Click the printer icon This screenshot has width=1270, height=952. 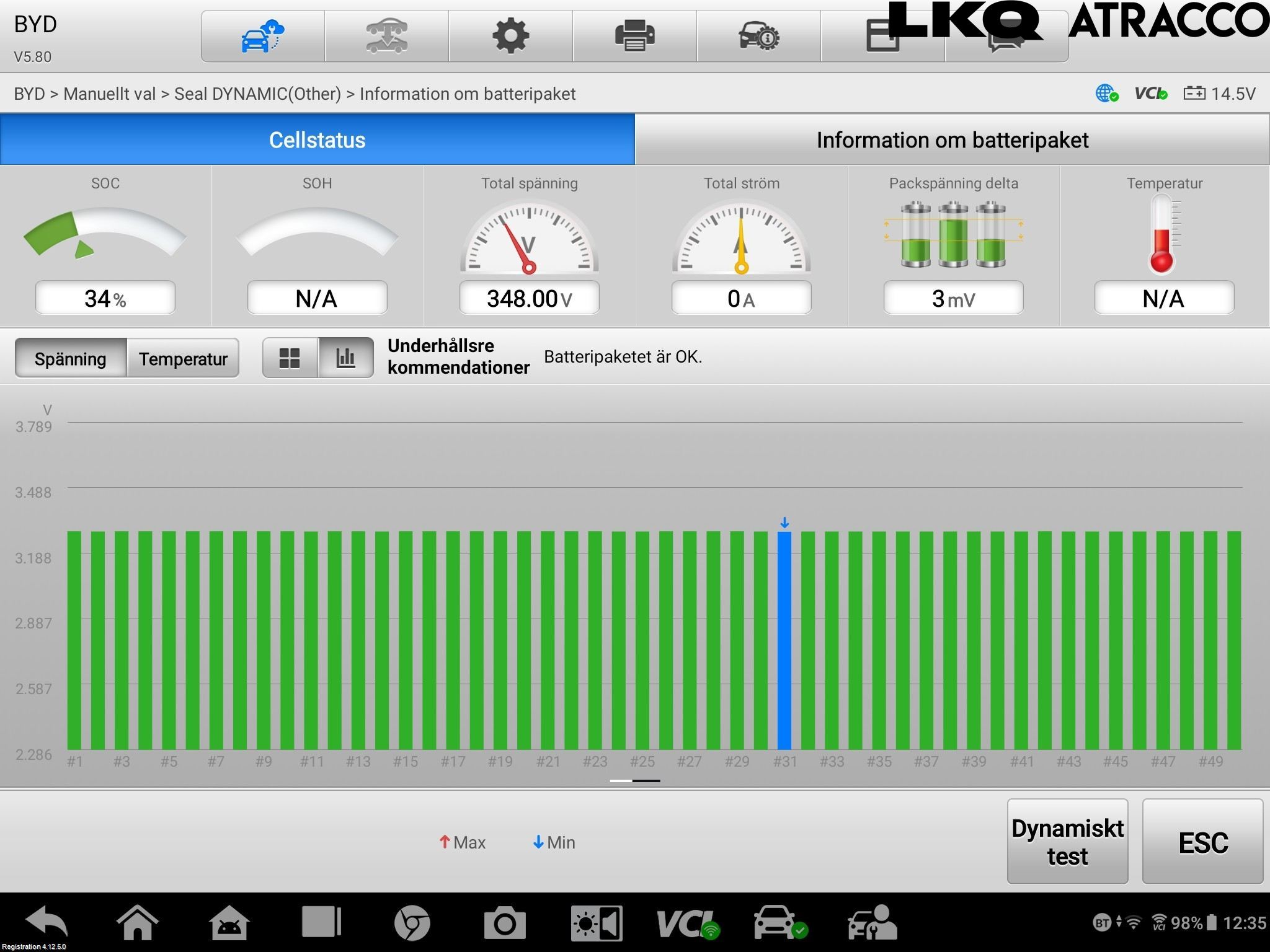point(634,36)
